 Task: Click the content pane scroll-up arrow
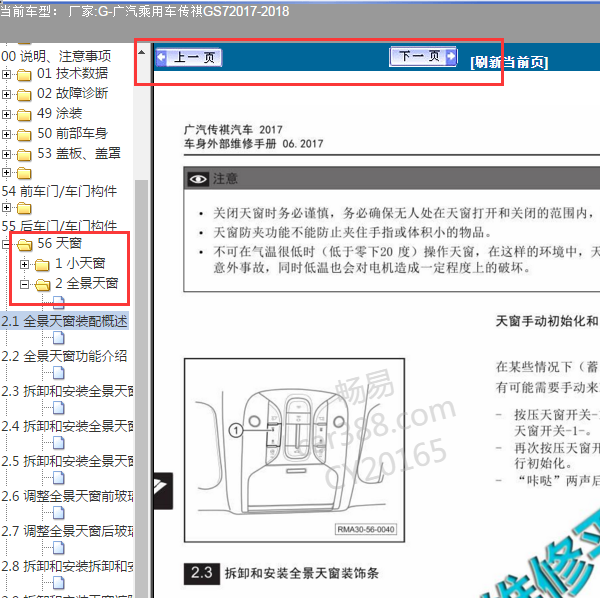(x=142, y=52)
